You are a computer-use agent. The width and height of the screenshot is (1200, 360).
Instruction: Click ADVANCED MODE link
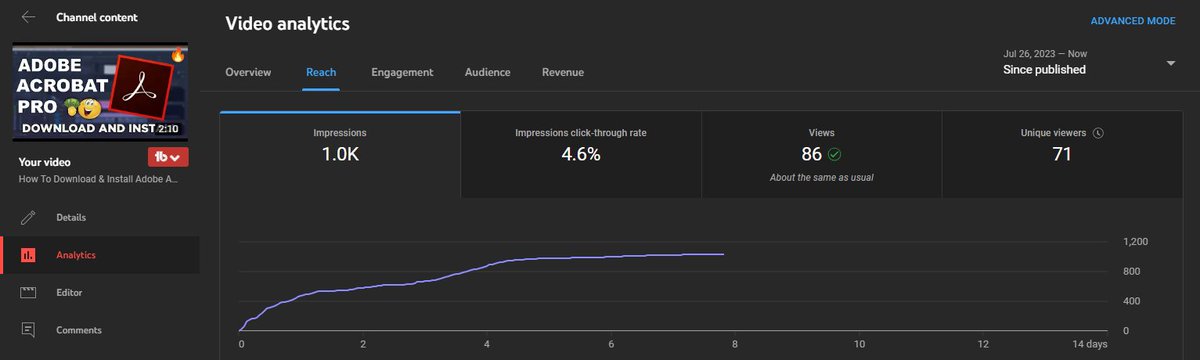[x=1133, y=21]
